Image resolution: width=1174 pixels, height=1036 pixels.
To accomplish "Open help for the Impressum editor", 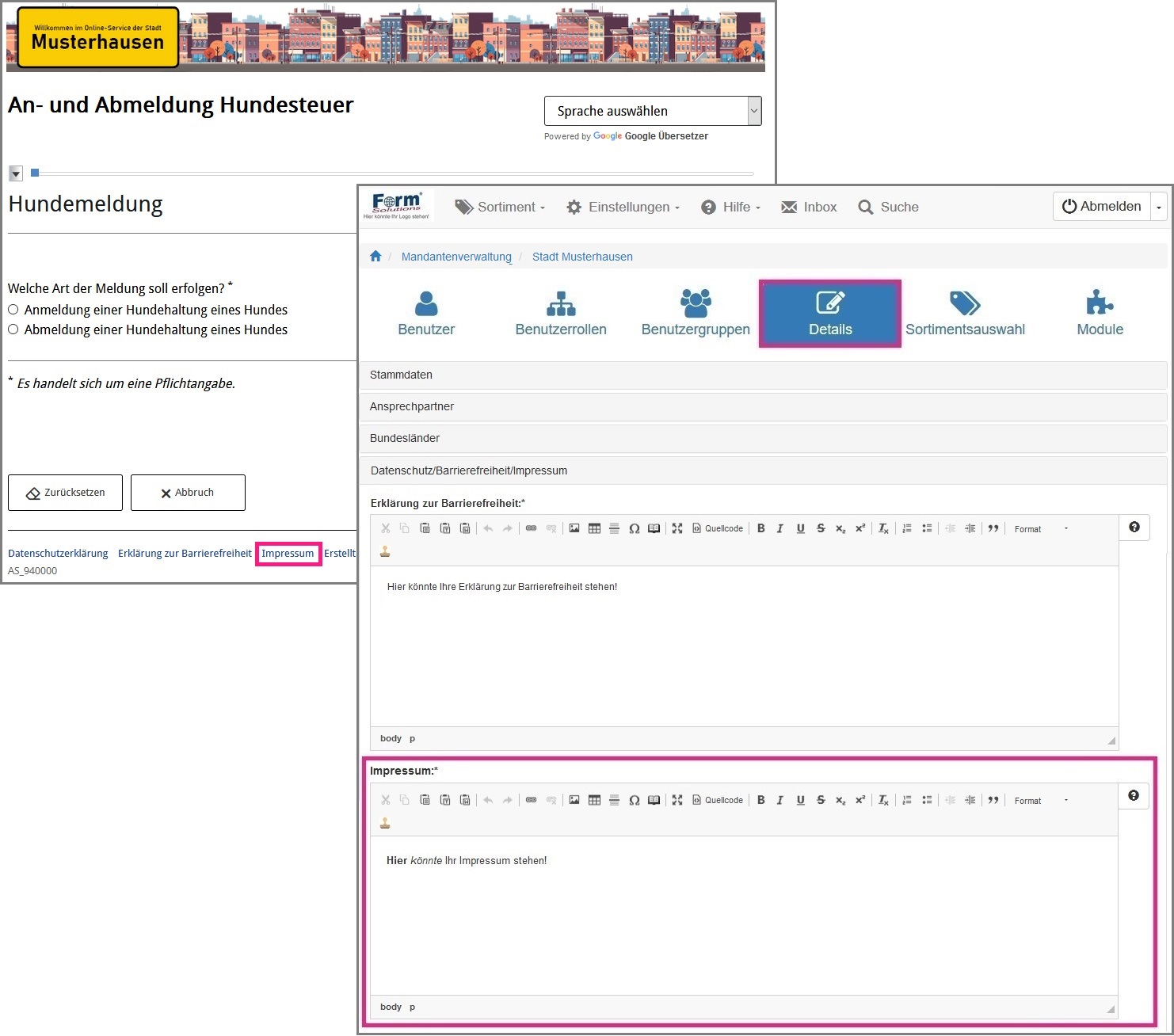I will (1134, 795).
